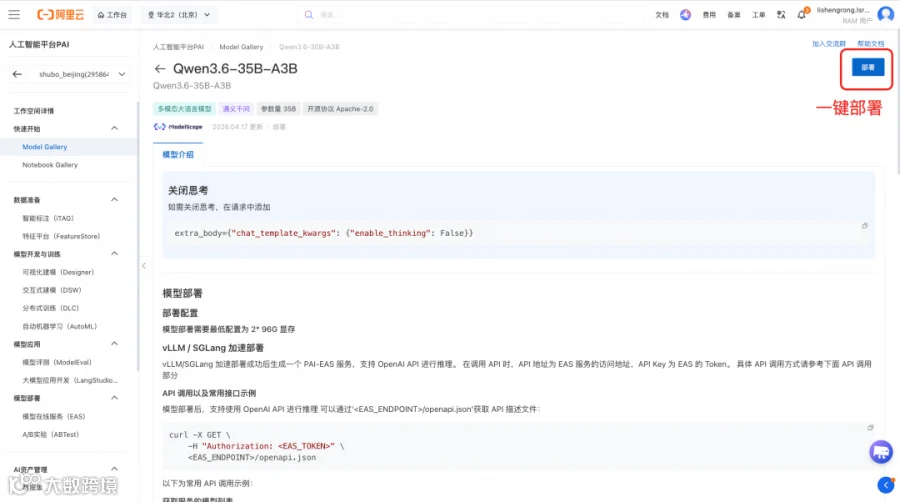Collapse the AI资产管理 sidebar section
This screenshot has height=502, width=900.
(x=114, y=469)
